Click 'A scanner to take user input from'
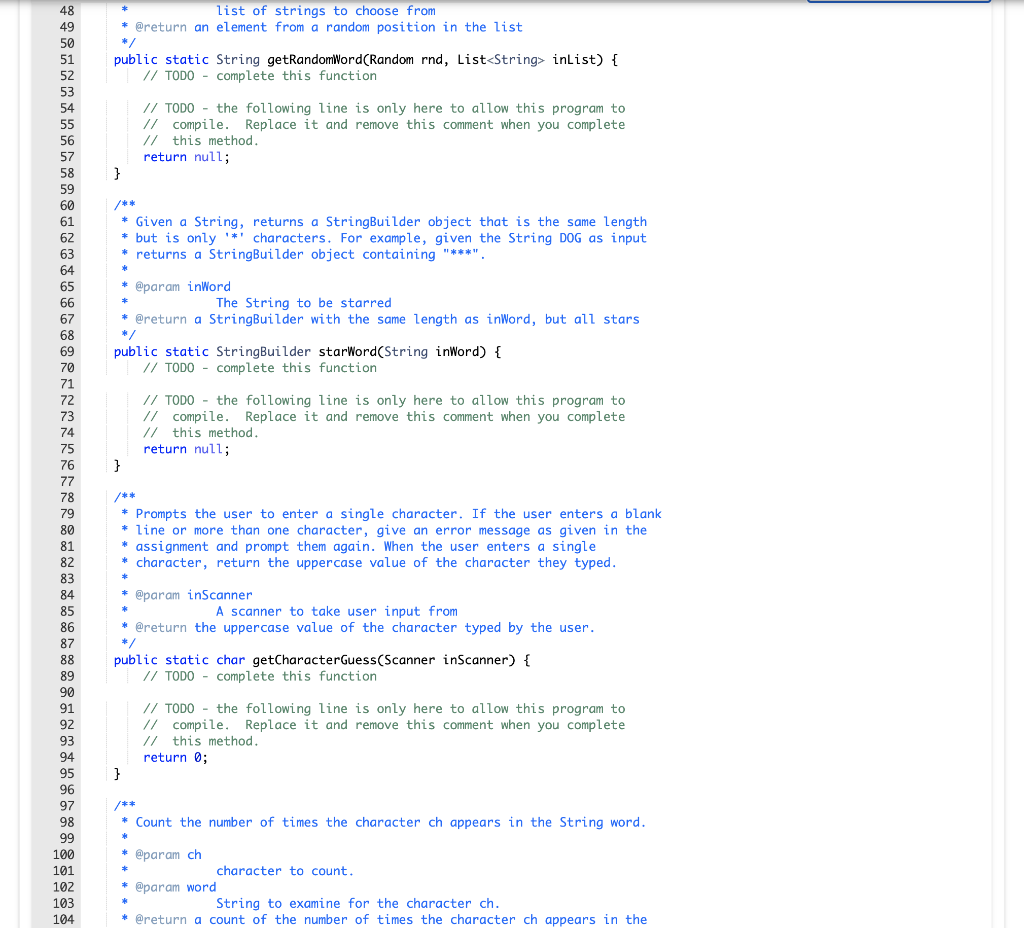Viewport: 1024px width, 928px height. click(x=336, y=611)
